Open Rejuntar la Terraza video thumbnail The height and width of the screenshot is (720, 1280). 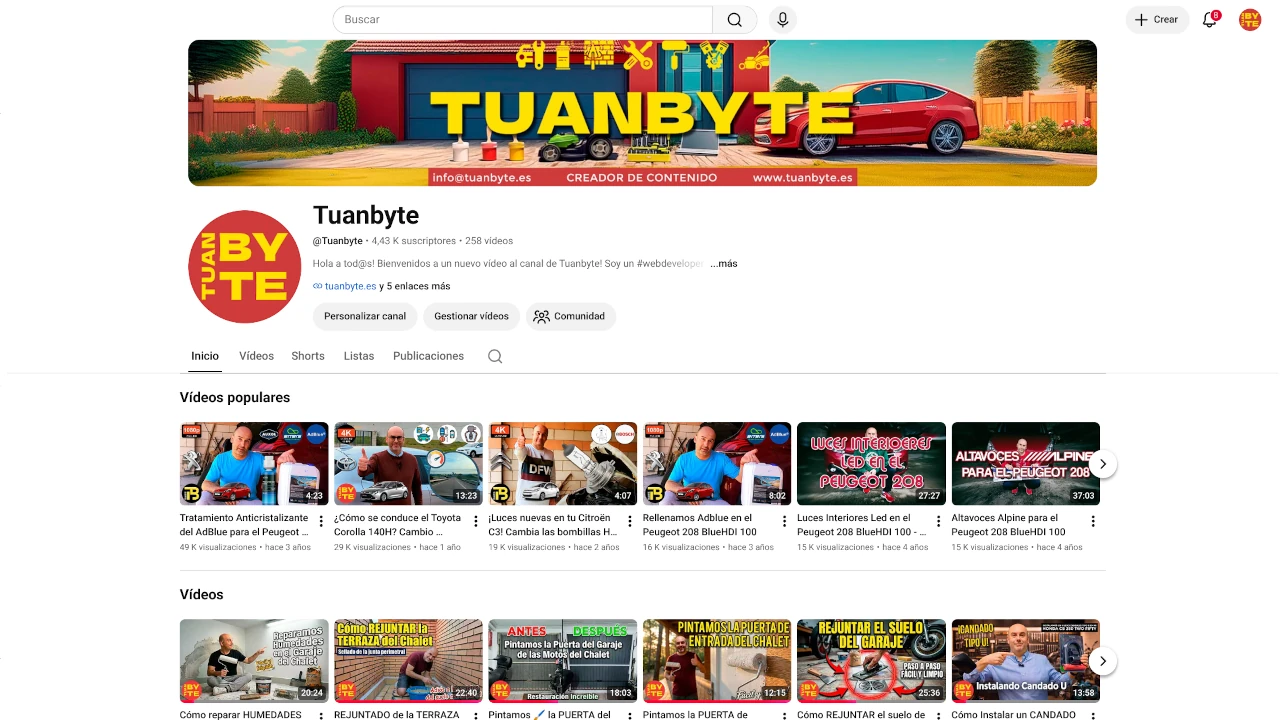(408, 661)
